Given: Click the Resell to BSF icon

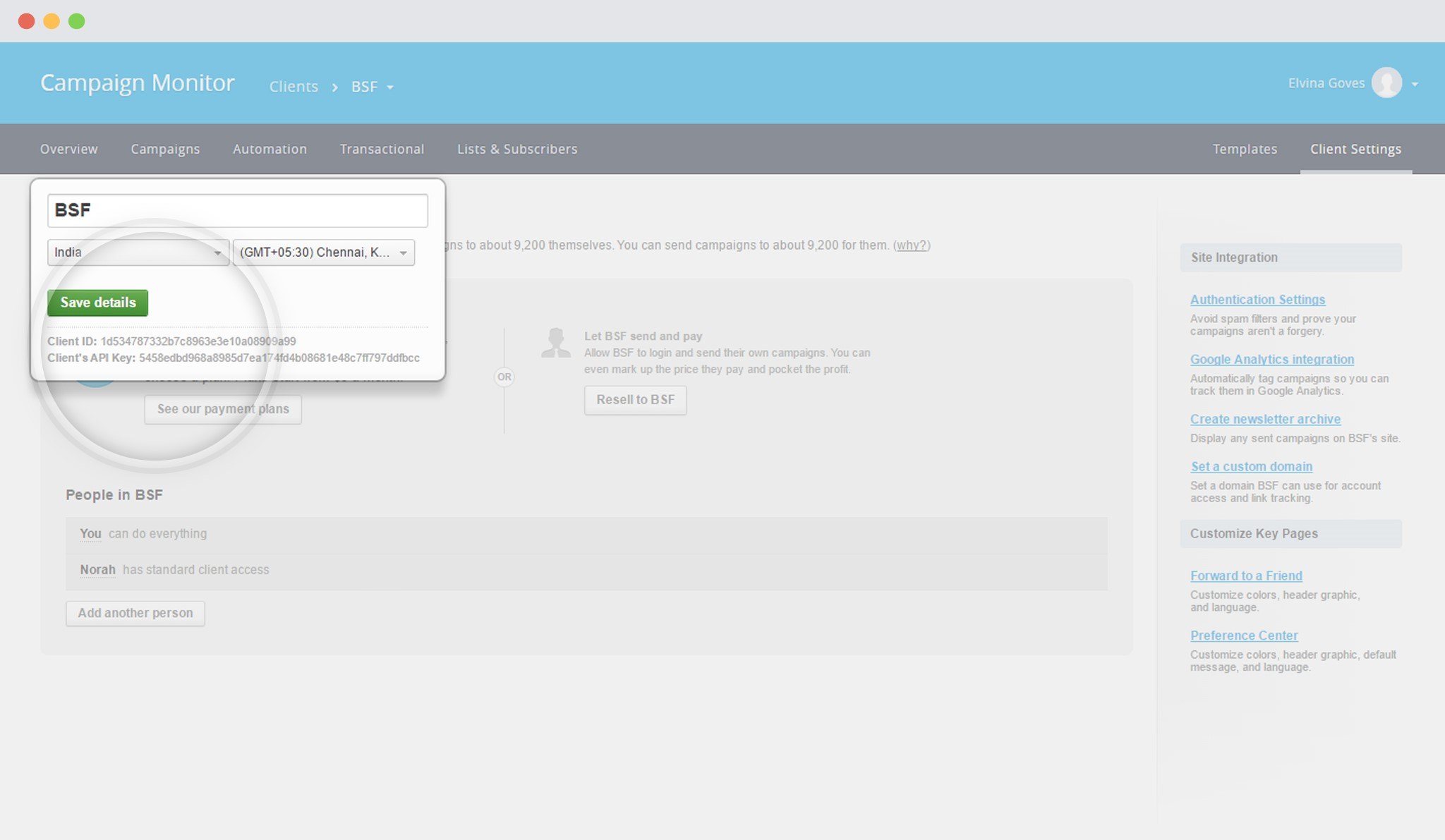Looking at the screenshot, I should [636, 398].
